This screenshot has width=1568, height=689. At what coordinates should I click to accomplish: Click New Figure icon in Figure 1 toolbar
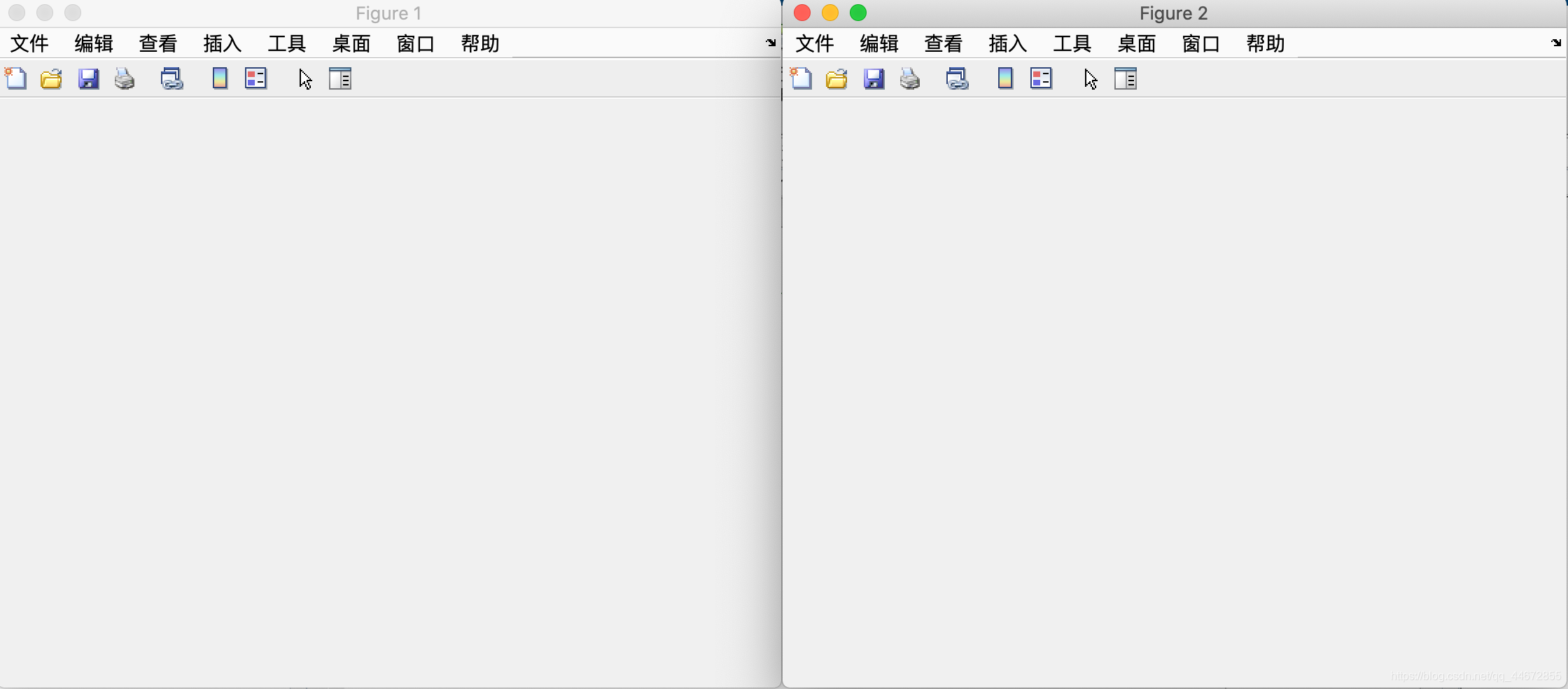[15, 78]
